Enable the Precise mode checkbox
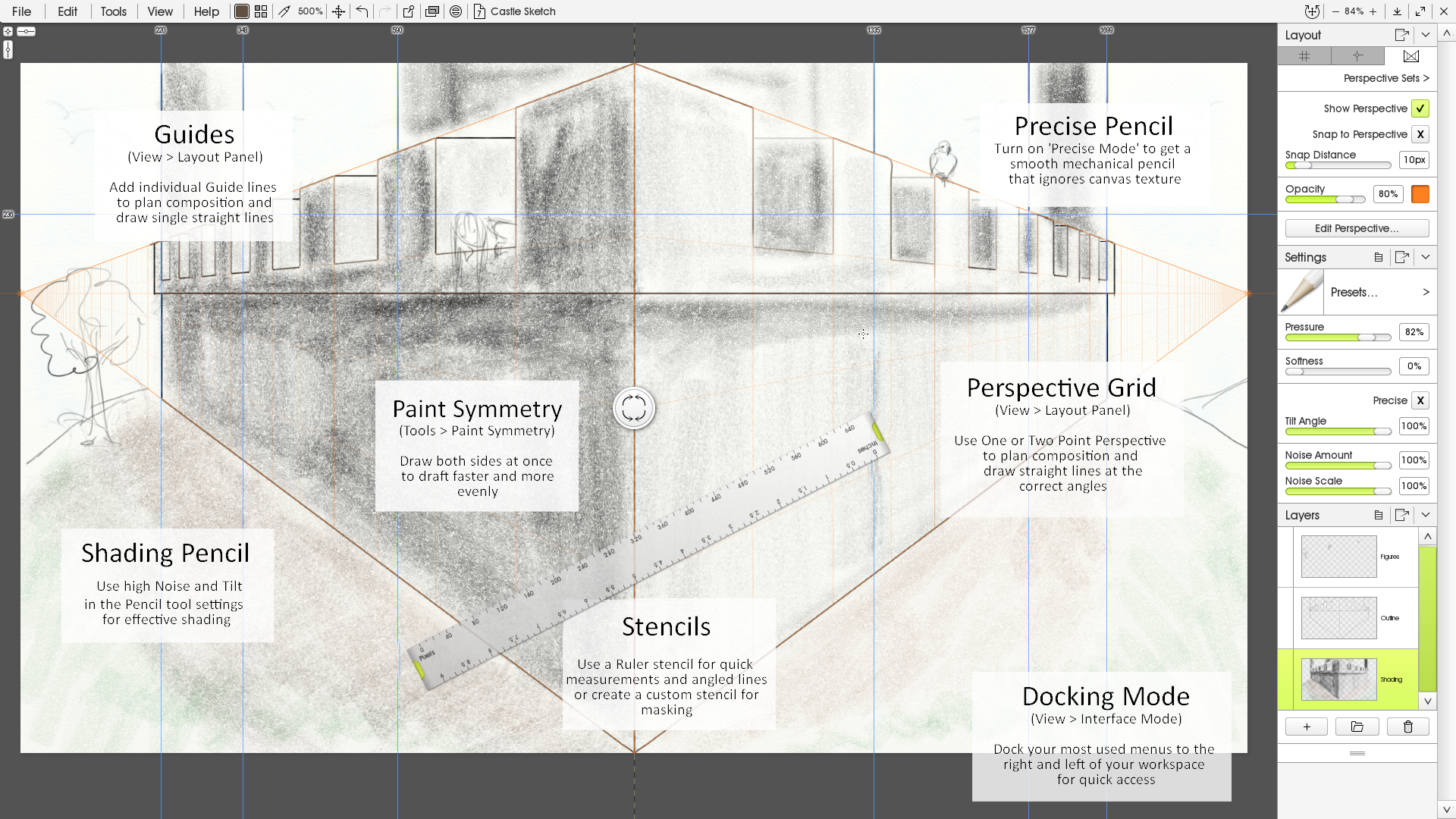This screenshot has width=1456, height=819. point(1420,400)
